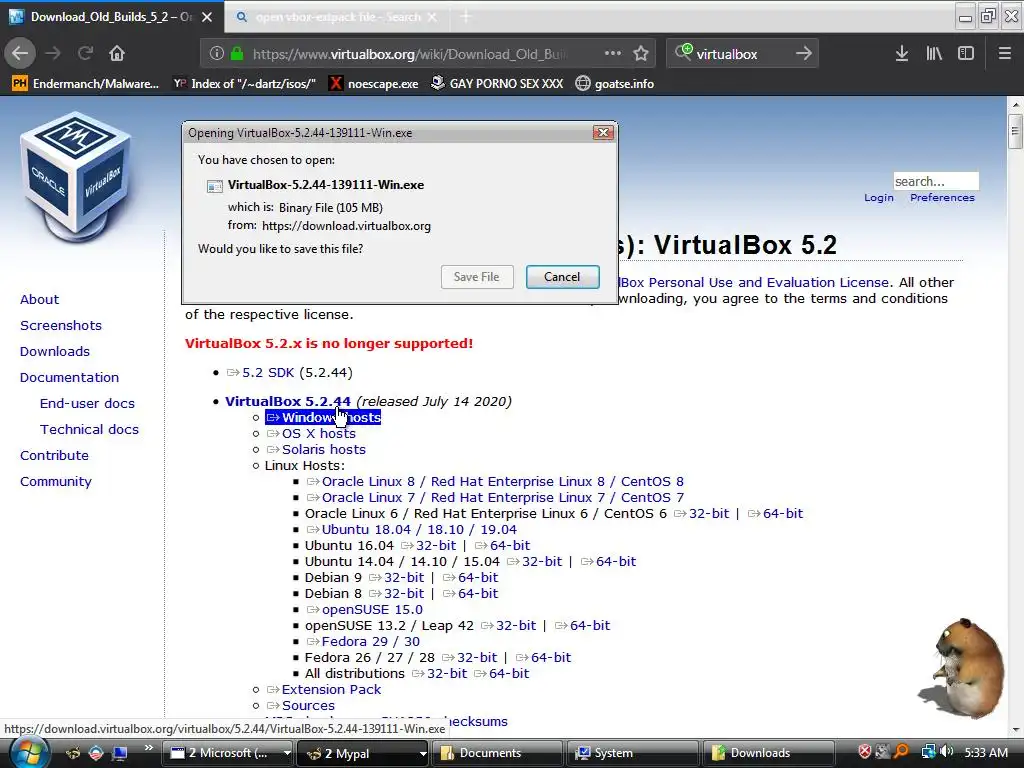Viewport: 1024px width, 768px height.
Task: Close the Opening VirtualBox dialog
Action: pyautogui.click(x=603, y=133)
